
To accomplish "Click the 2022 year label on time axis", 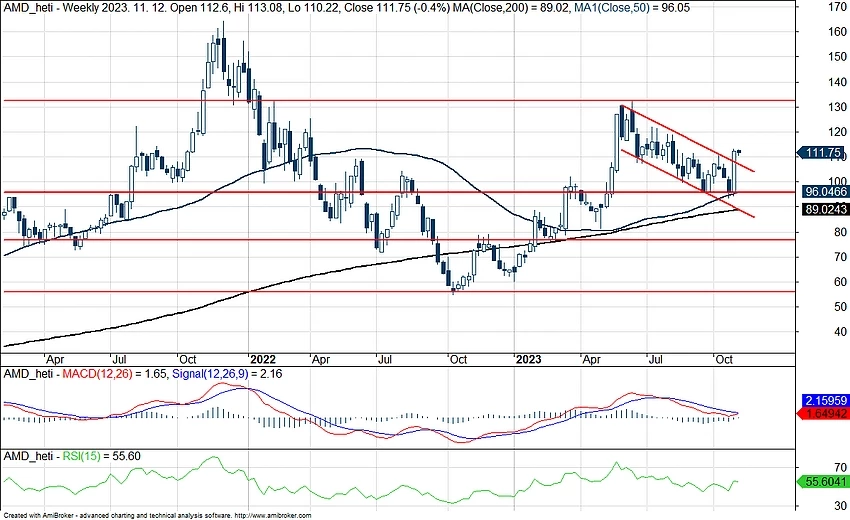I will click(262, 359).
